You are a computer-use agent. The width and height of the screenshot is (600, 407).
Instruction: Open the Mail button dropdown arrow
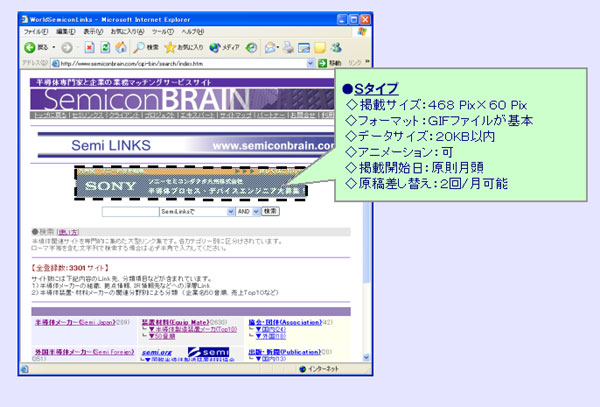[x=278, y=47]
